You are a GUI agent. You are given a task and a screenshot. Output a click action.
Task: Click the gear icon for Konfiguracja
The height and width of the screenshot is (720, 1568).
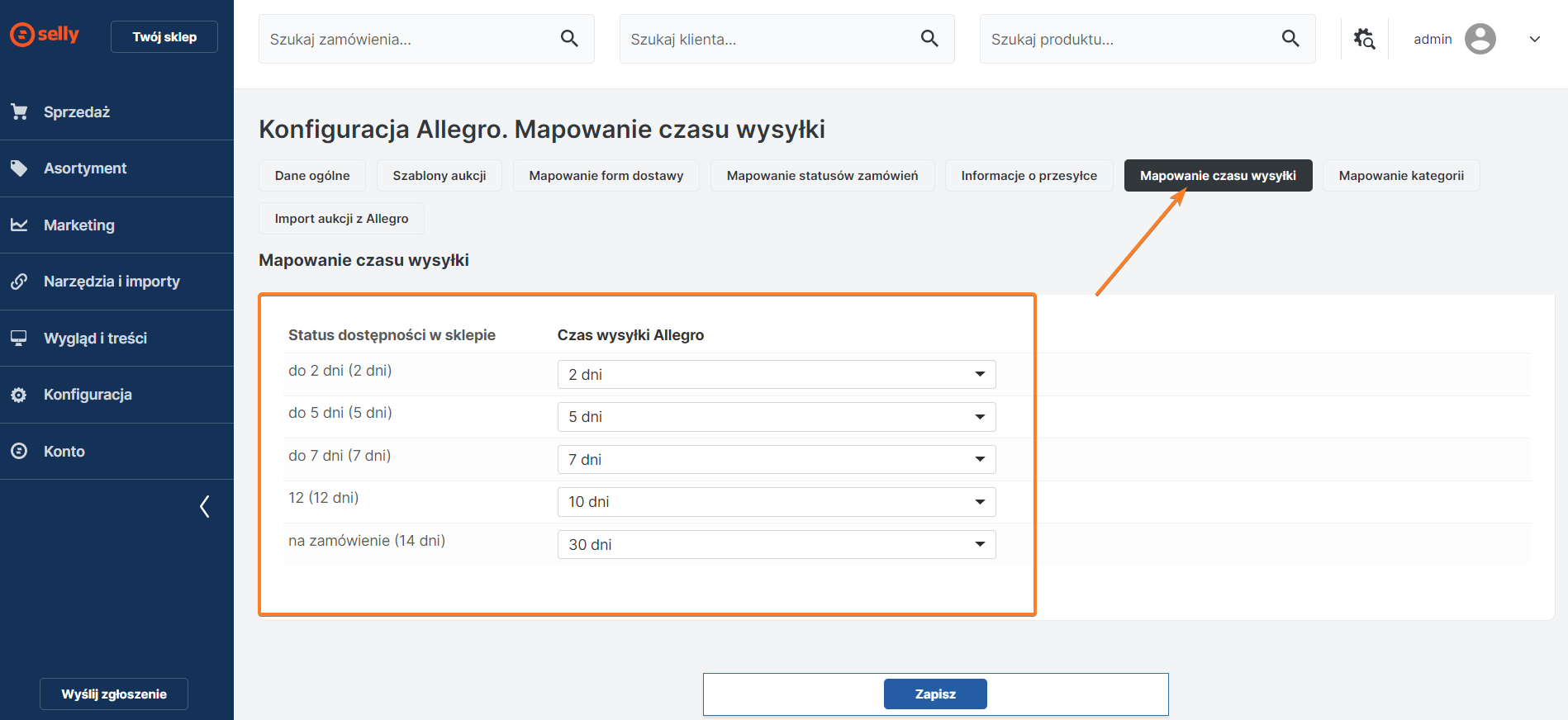[19, 395]
